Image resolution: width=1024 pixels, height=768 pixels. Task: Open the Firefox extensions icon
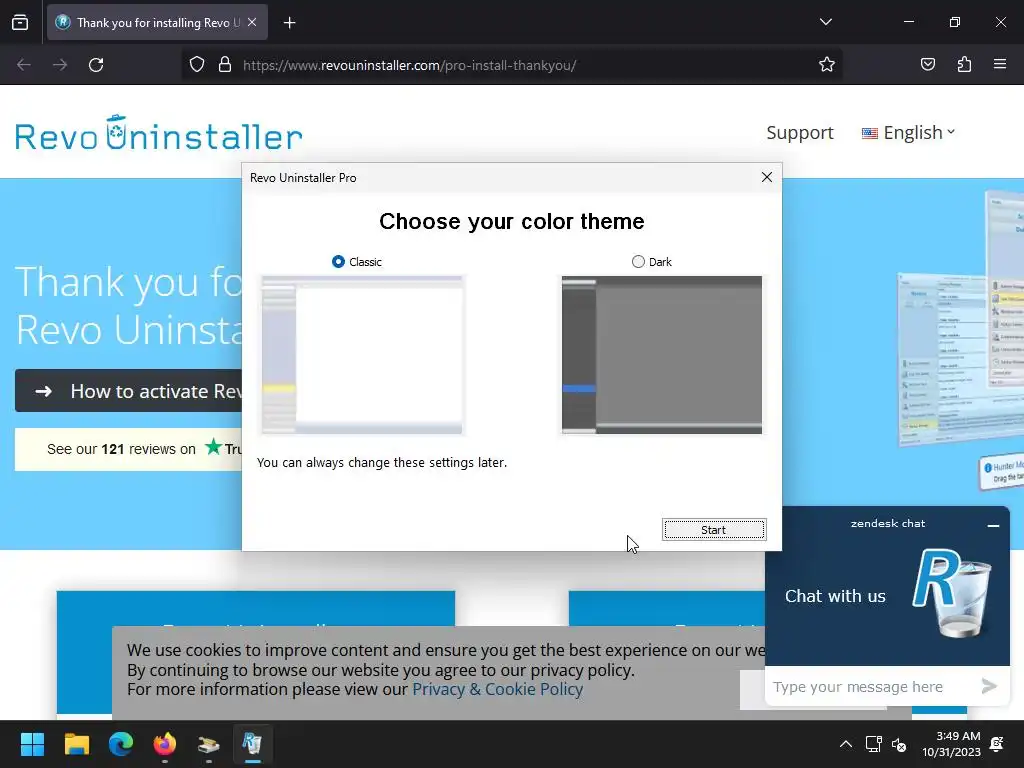click(964, 65)
